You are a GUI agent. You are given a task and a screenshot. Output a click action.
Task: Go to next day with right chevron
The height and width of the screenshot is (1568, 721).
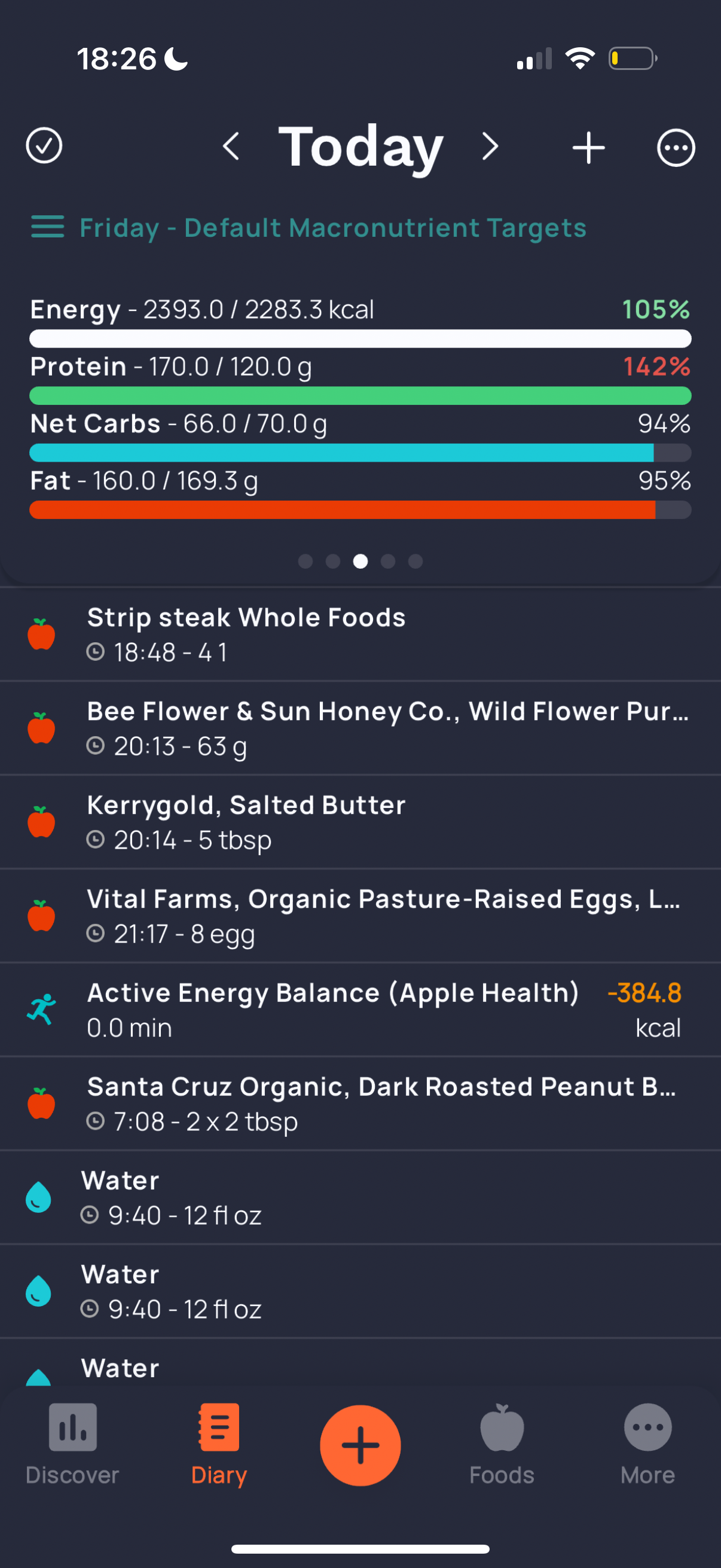pos(490,147)
